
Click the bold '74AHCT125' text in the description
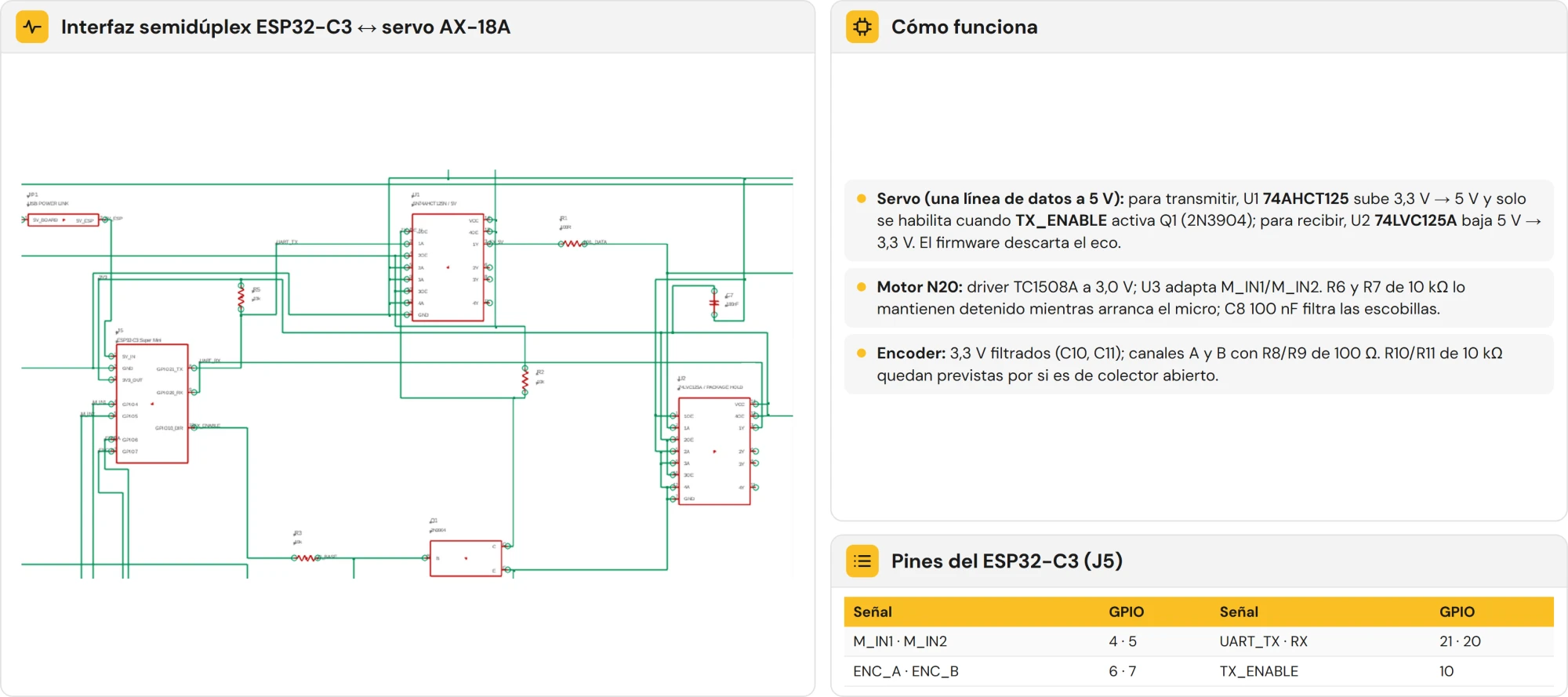click(x=1305, y=198)
